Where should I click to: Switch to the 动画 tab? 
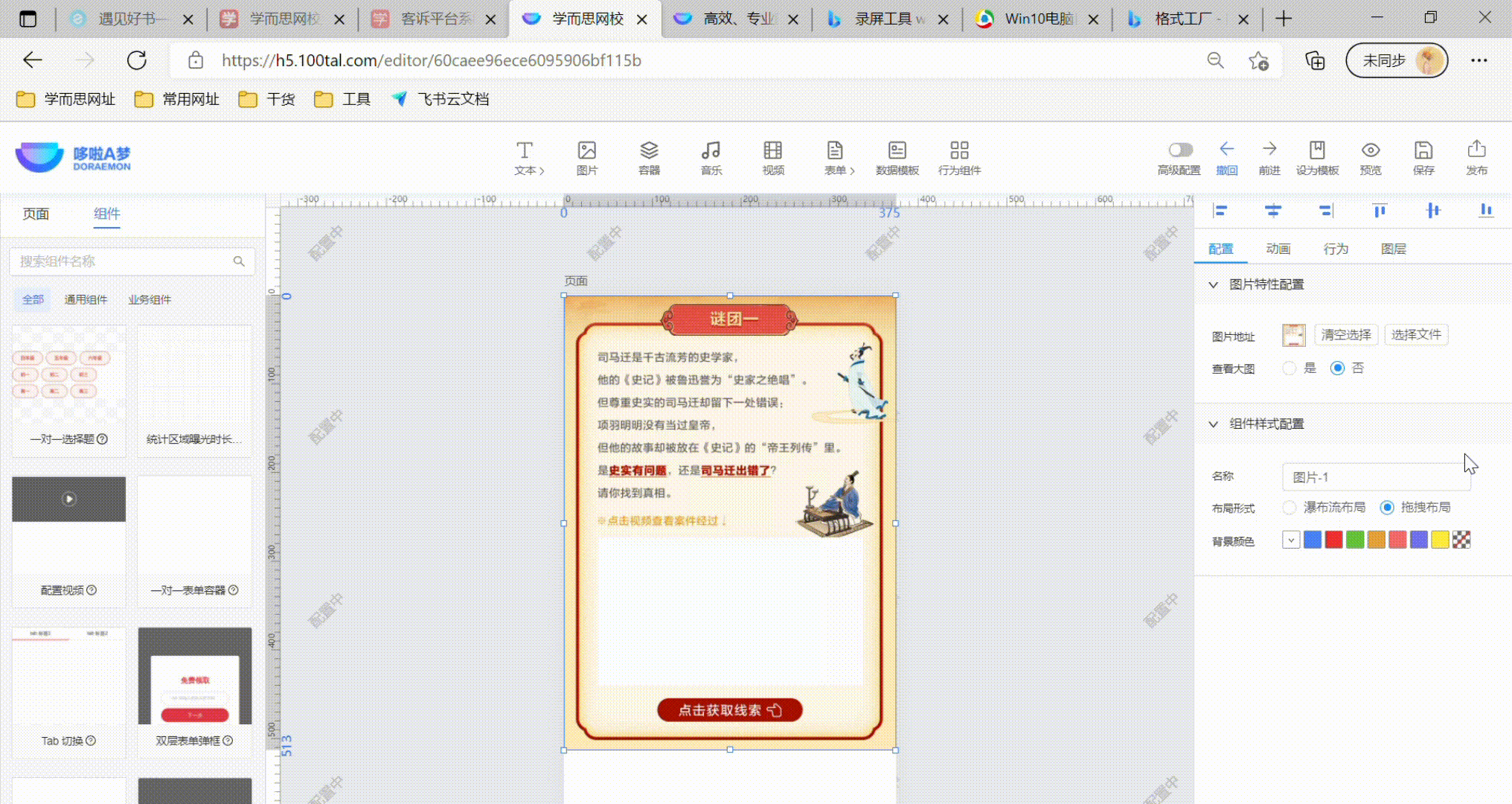[1278, 249]
